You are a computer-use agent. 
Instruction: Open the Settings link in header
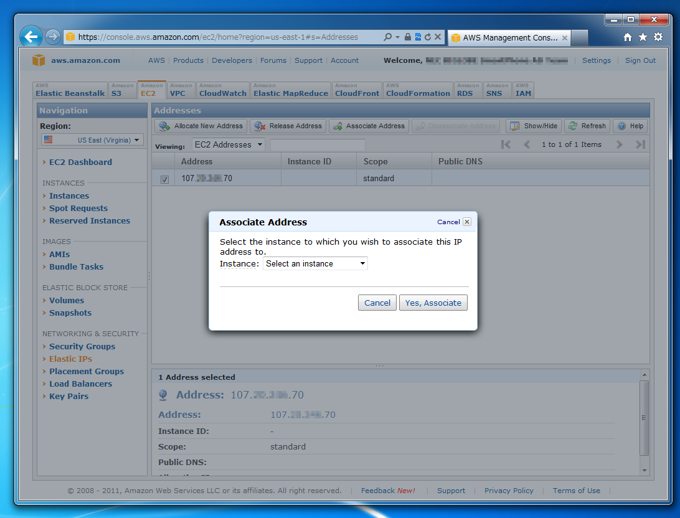pyautogui.click(x=596, y=60)
